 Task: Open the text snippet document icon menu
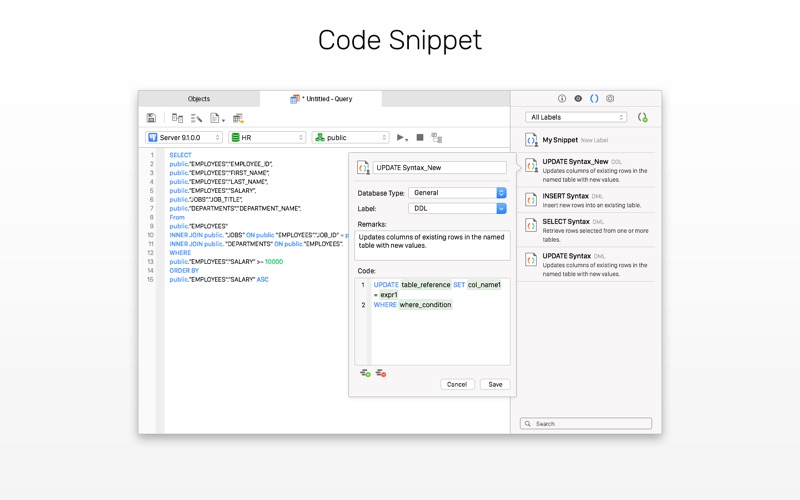(x=216, y=118)
